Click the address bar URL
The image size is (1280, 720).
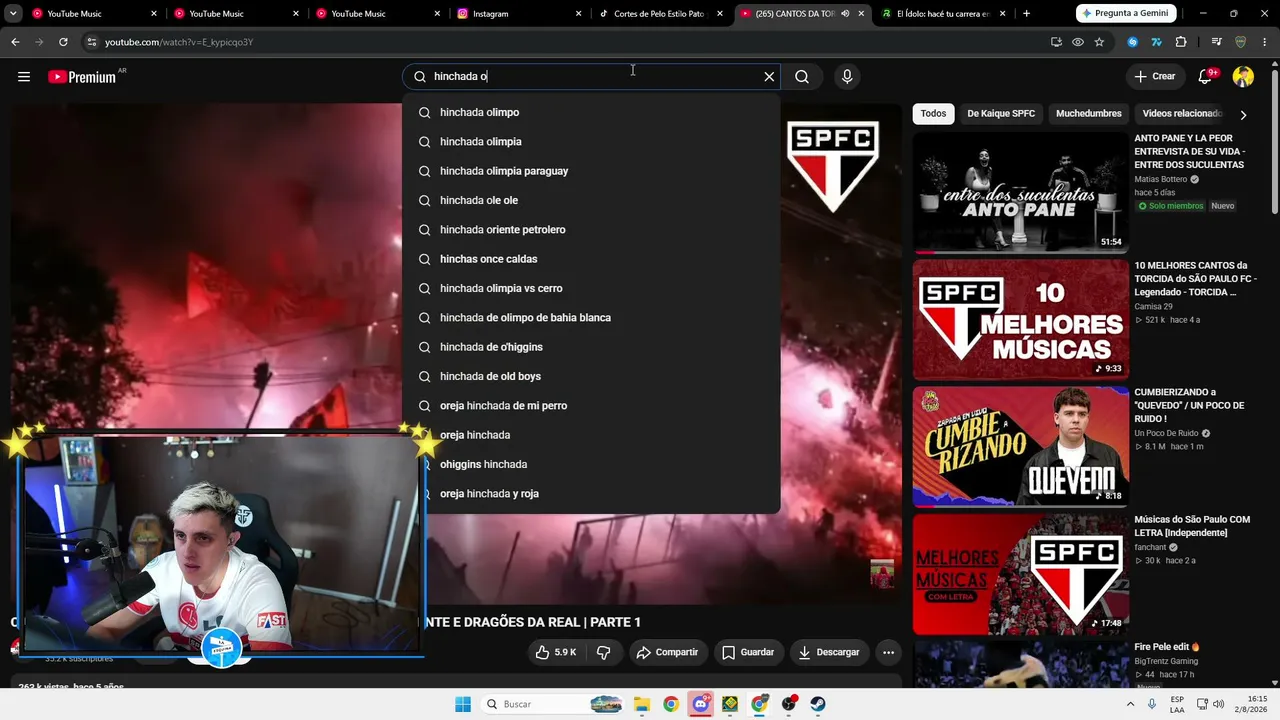point(179,42)
